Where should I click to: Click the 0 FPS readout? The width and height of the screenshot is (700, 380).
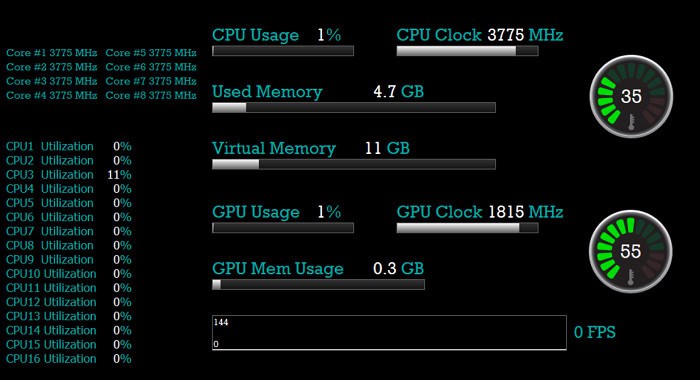click(x=595, y=332)
